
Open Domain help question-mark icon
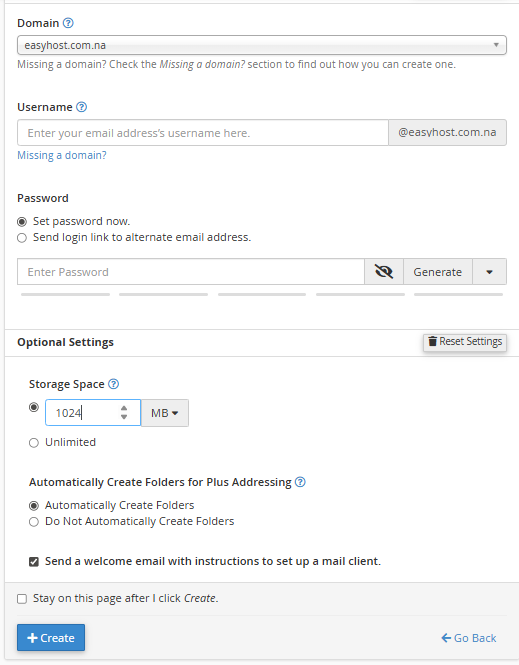[68, 23]
